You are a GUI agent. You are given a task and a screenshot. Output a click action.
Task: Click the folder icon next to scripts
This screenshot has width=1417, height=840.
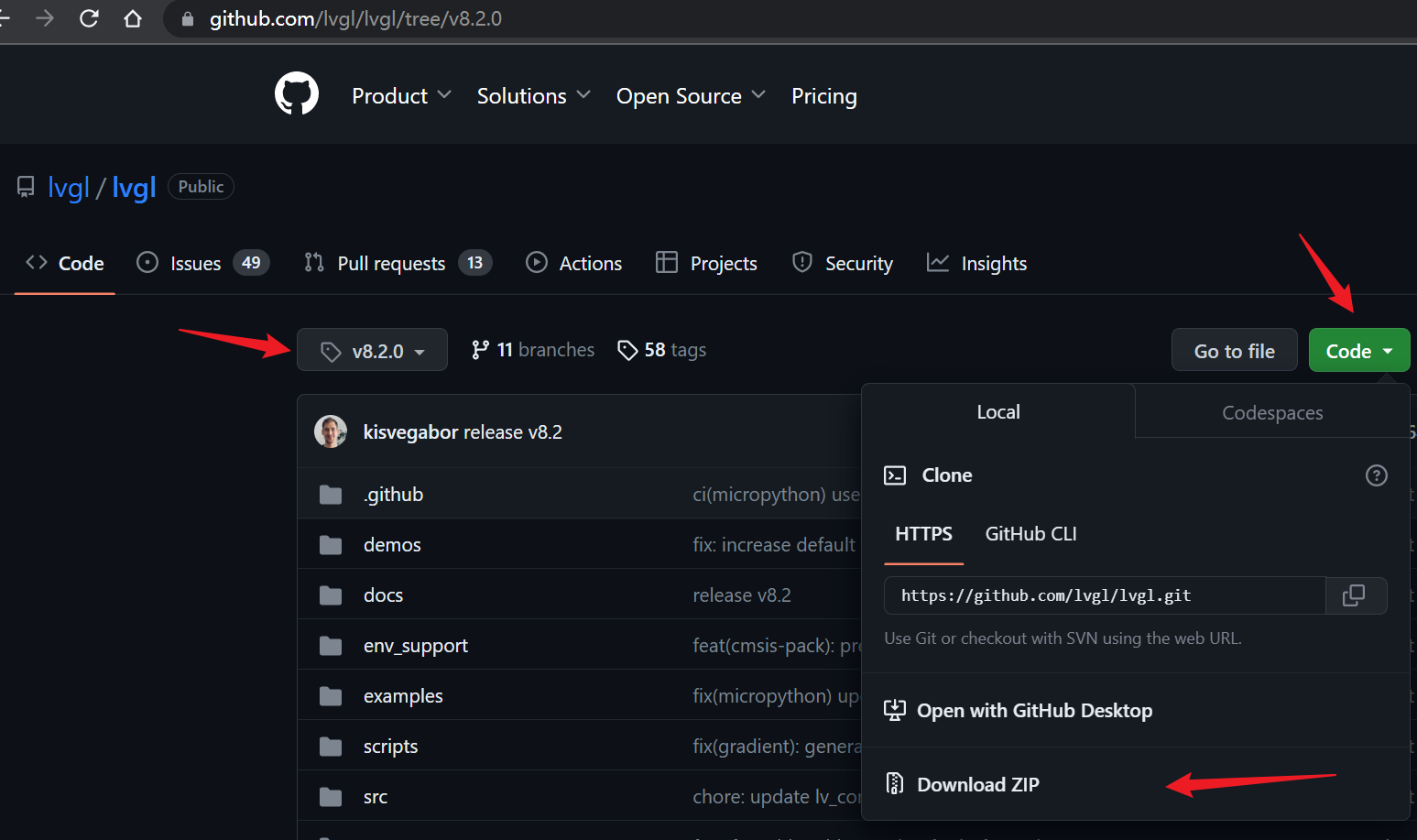tap(331, 747)
